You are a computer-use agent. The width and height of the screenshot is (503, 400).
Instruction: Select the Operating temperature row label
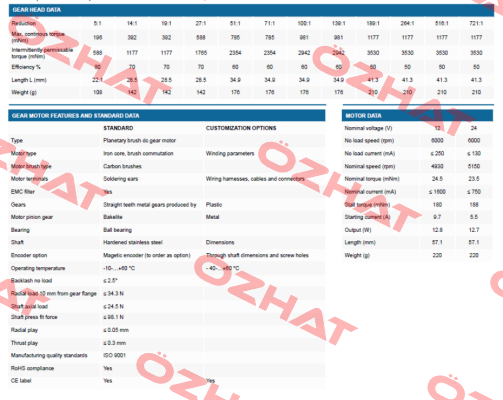38,268
